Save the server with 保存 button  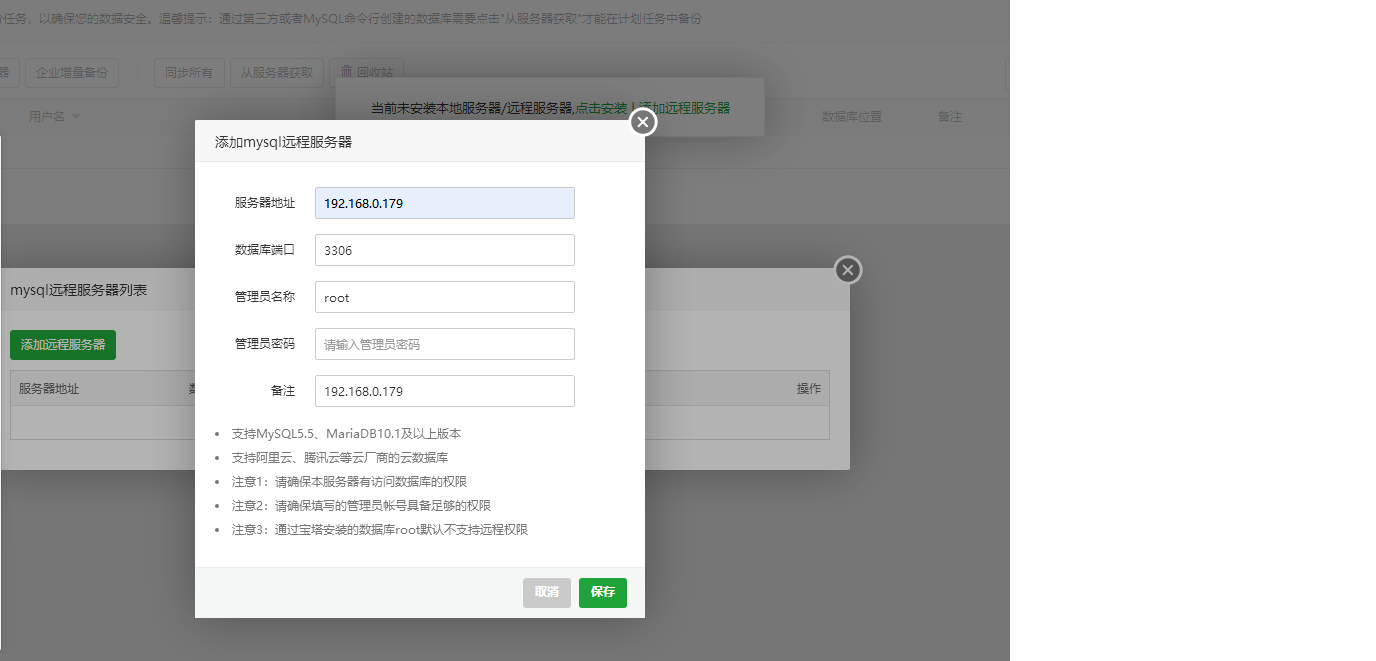(x=603, y=592)
